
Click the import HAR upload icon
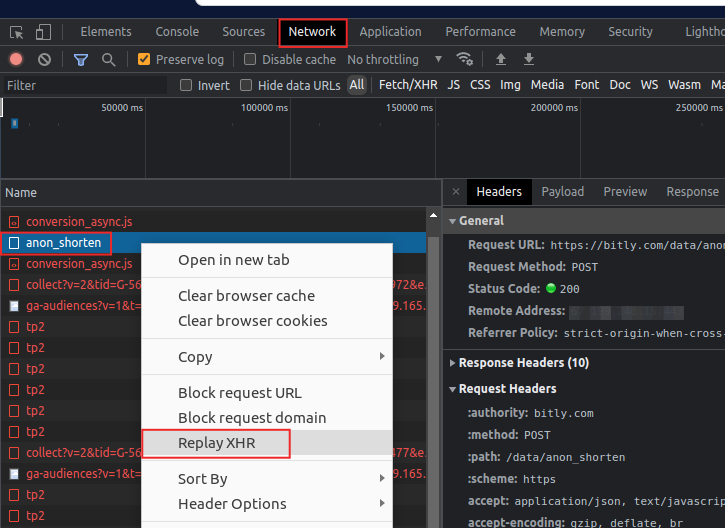[501, 59]
